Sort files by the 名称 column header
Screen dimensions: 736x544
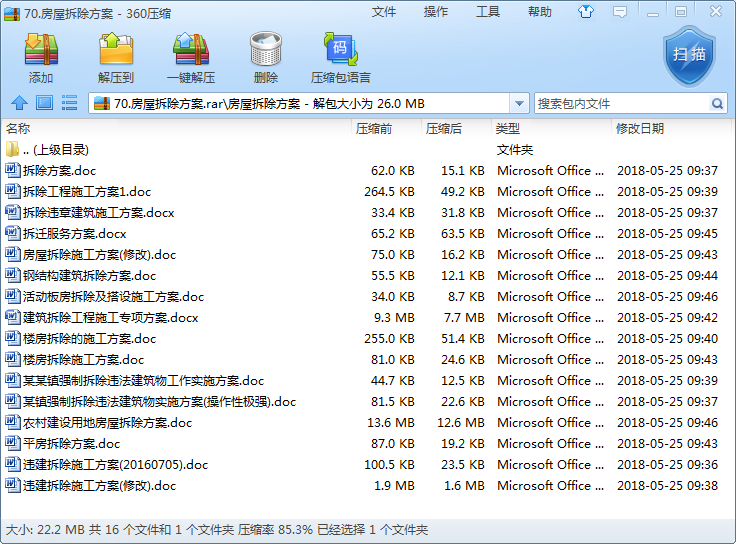tap(18, 129)
